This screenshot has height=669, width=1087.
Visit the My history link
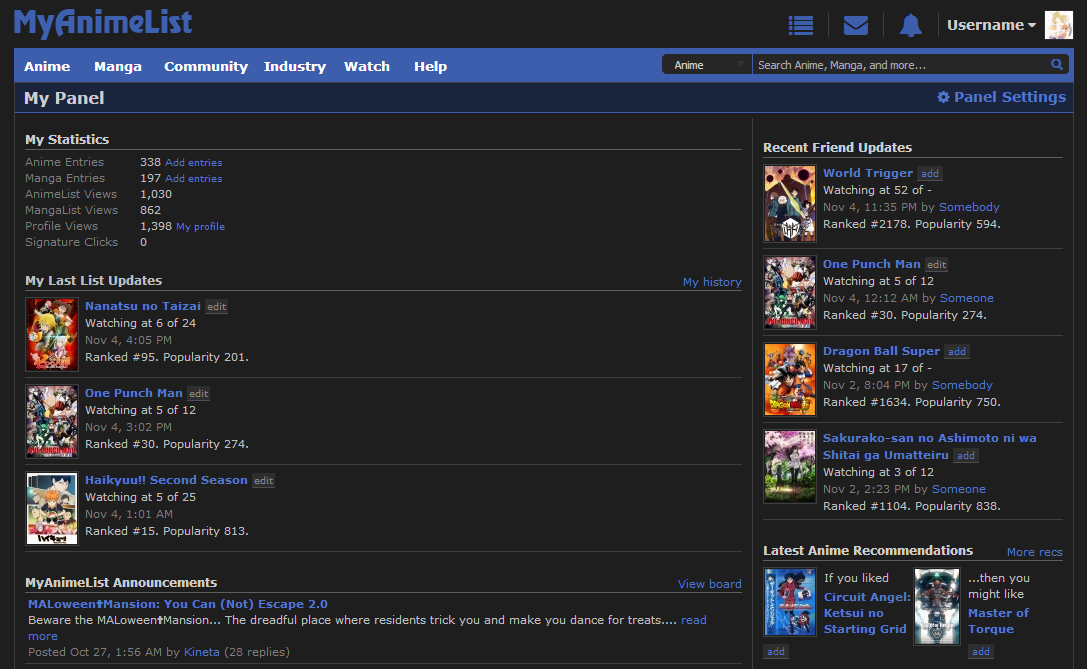tap(712, 281)
